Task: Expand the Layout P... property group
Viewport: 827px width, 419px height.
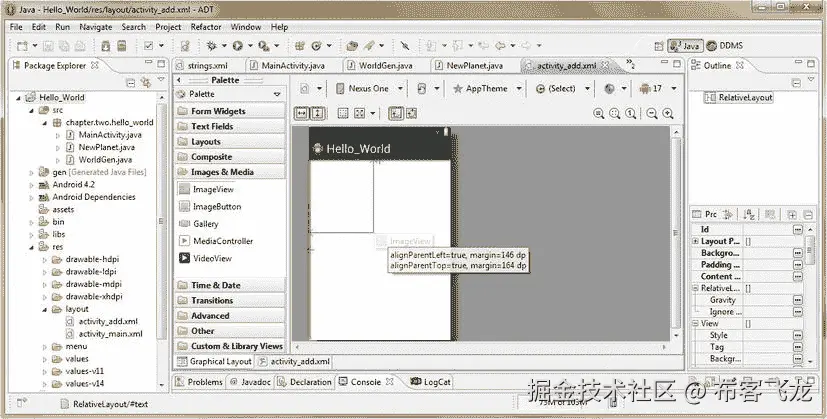Action: tap(696, 241)
